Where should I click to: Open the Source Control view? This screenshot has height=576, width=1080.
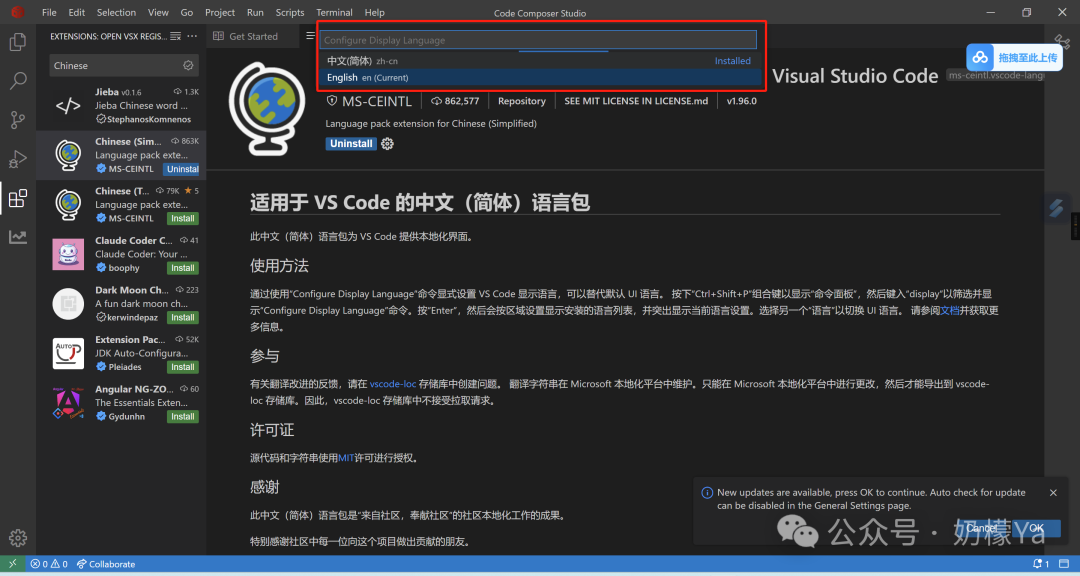pyautogui.click(x=18, y=120)
